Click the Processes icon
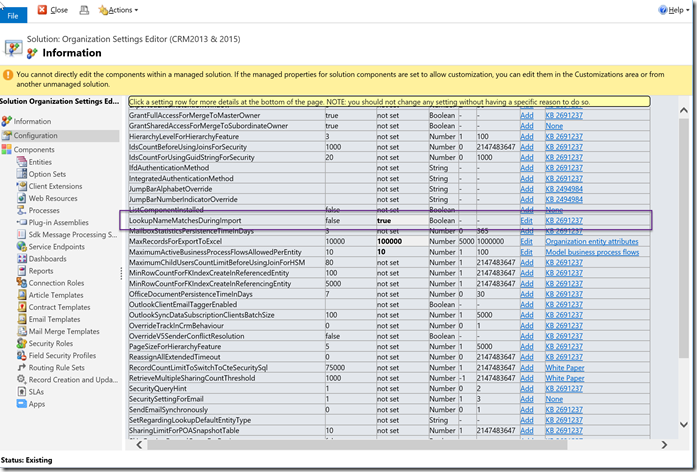 click(x=21, y=210)
